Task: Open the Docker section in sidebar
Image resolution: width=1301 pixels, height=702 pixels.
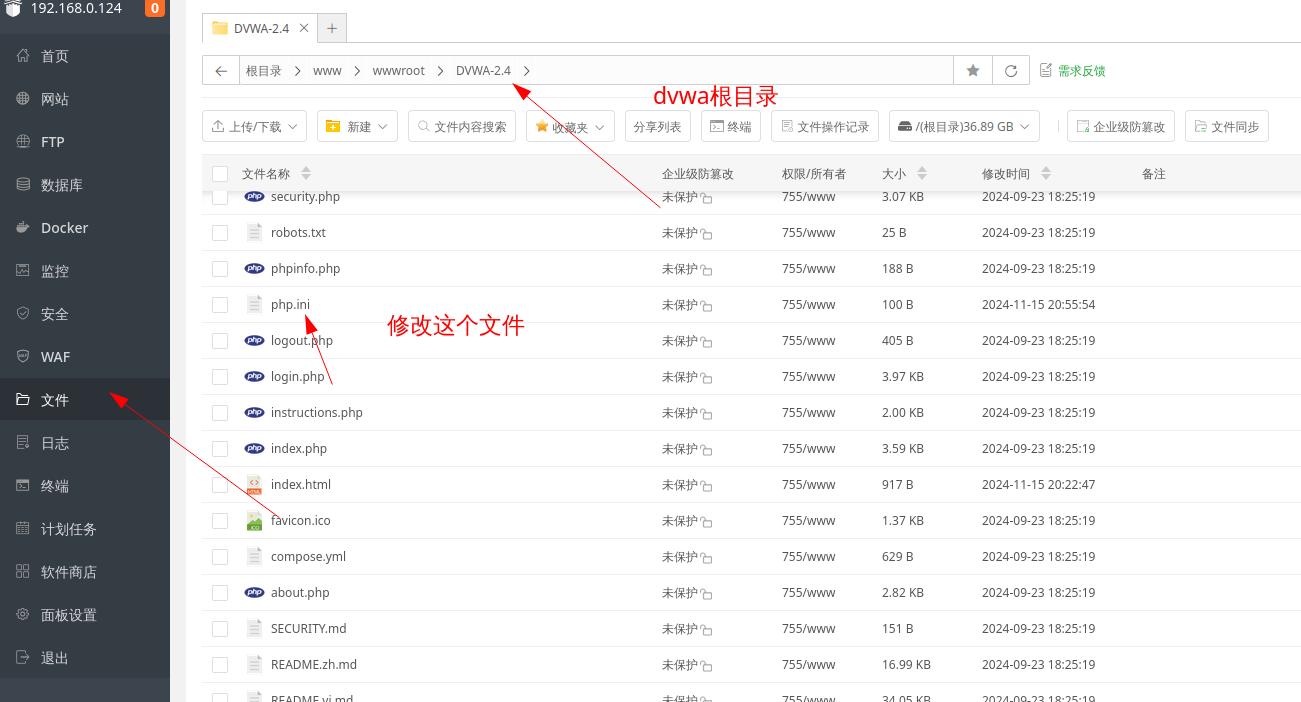Action: (x=64, y=228)
